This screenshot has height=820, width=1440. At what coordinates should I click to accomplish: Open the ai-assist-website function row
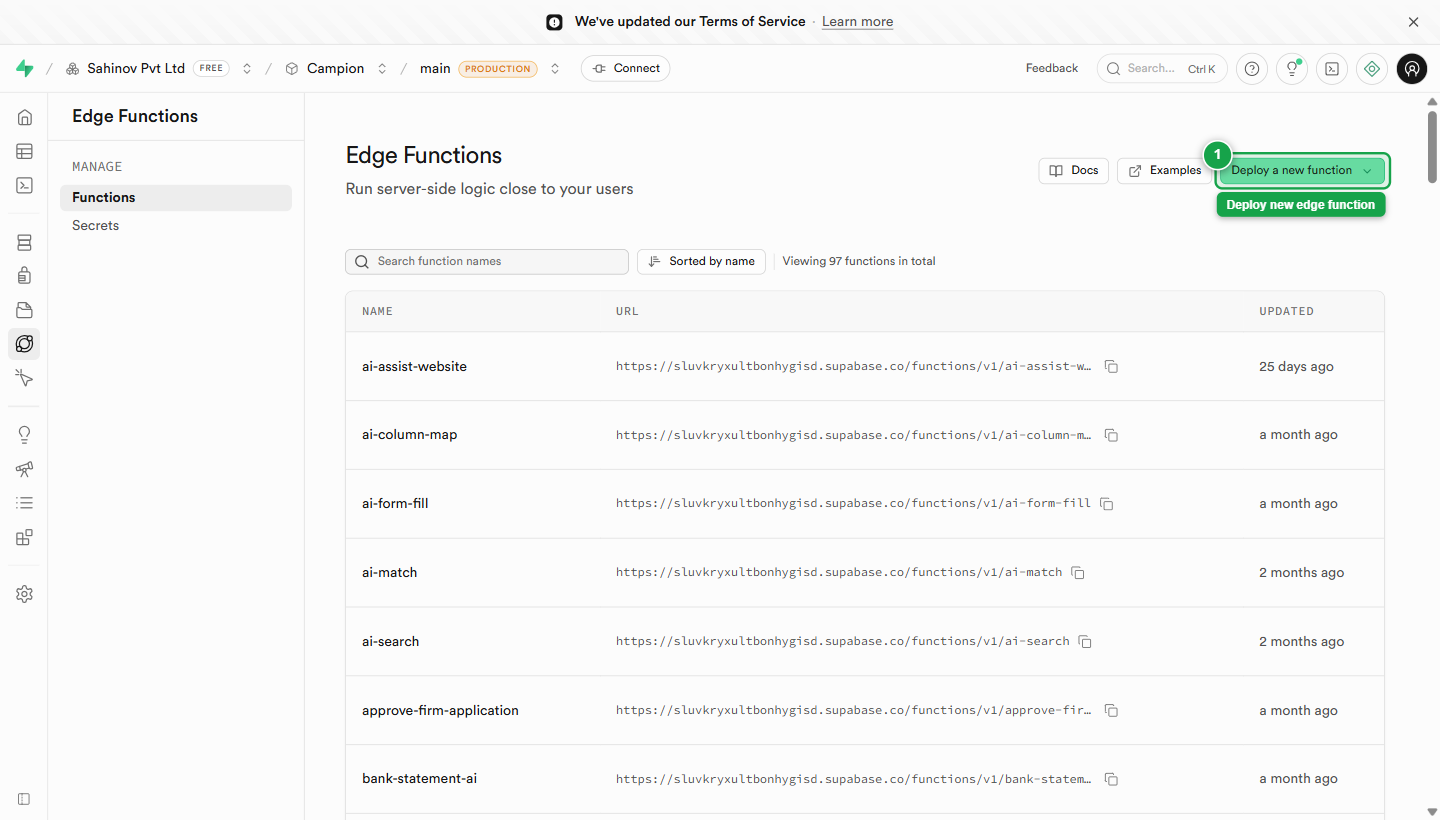[x=865, y=367]
